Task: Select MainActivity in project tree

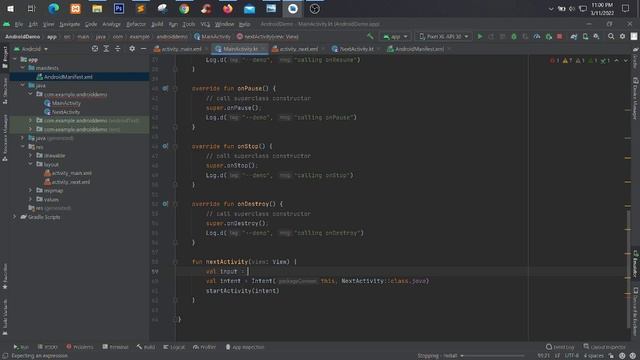Action: coord(66,103)
